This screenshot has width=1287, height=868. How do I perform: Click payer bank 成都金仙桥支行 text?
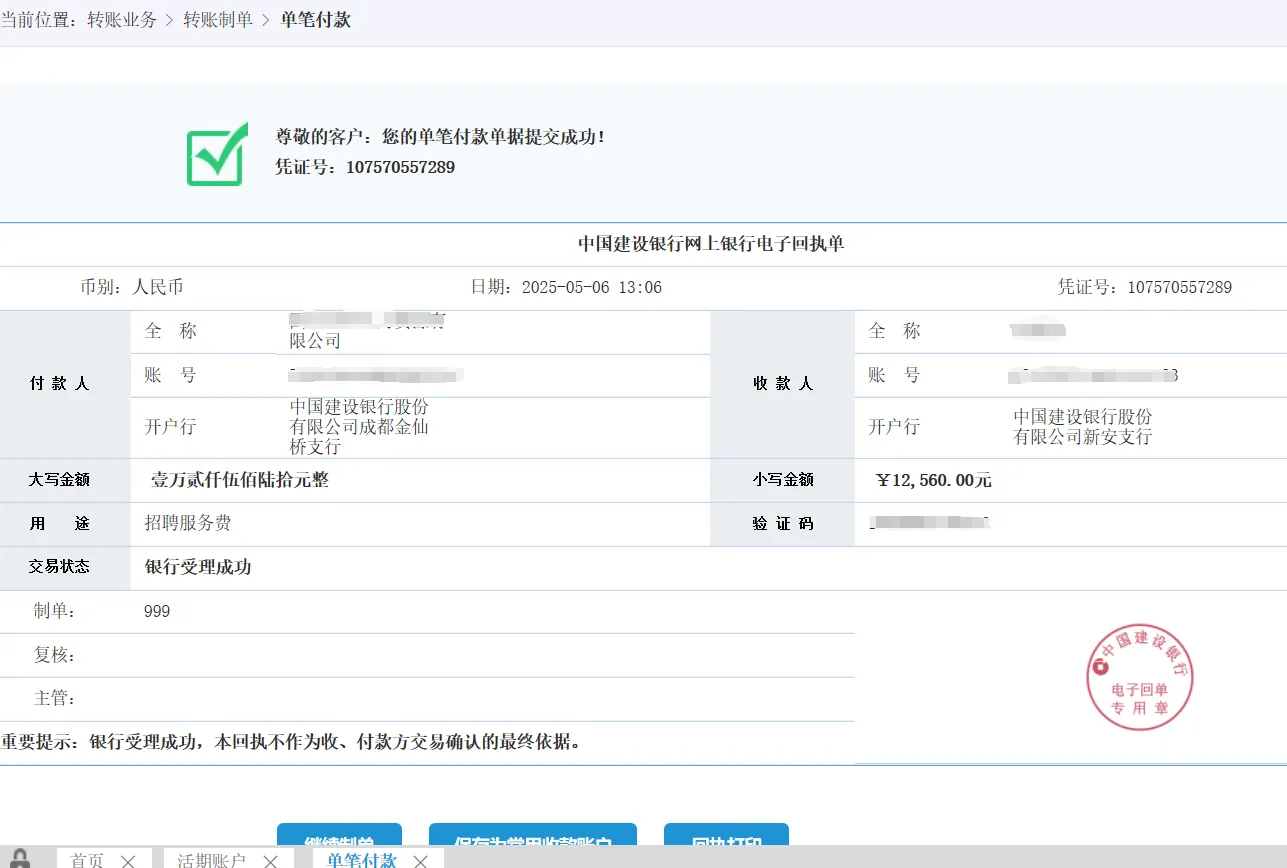point(359,427)
